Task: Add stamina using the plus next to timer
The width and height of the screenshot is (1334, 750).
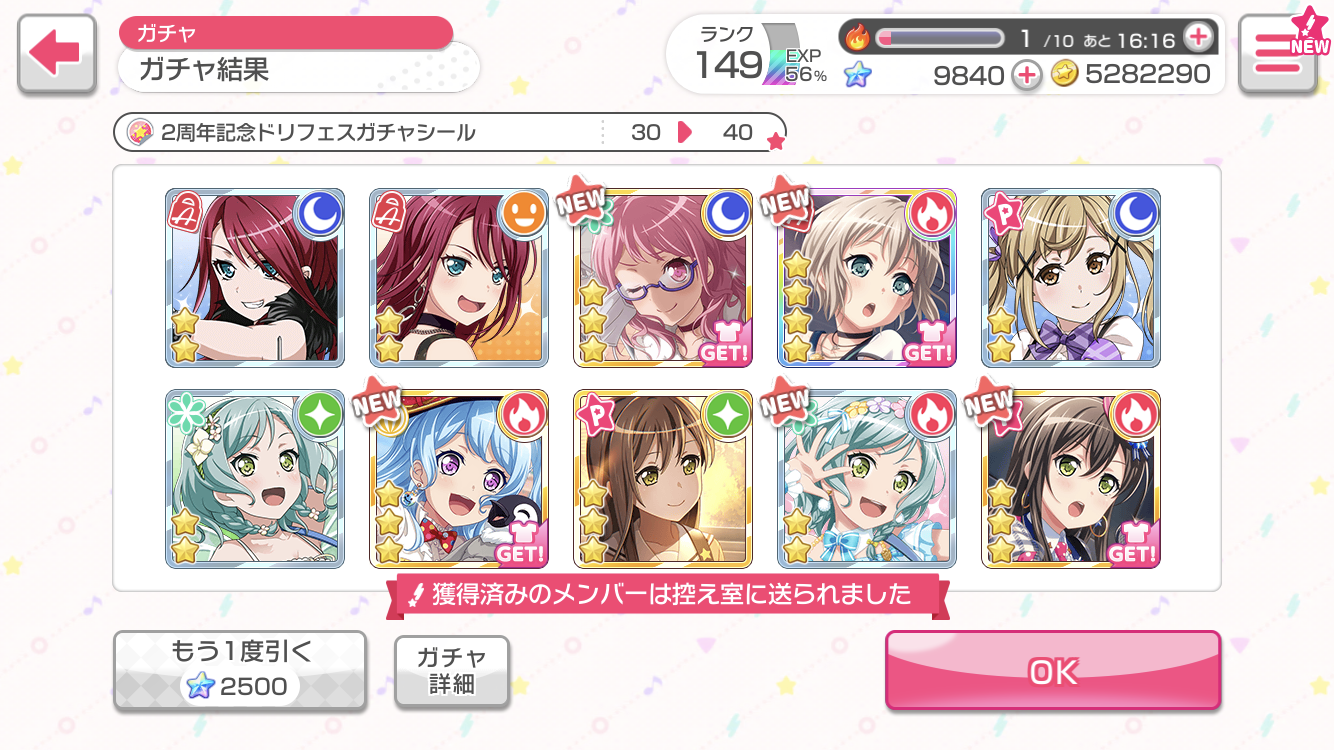Action: click(1197, 38)
